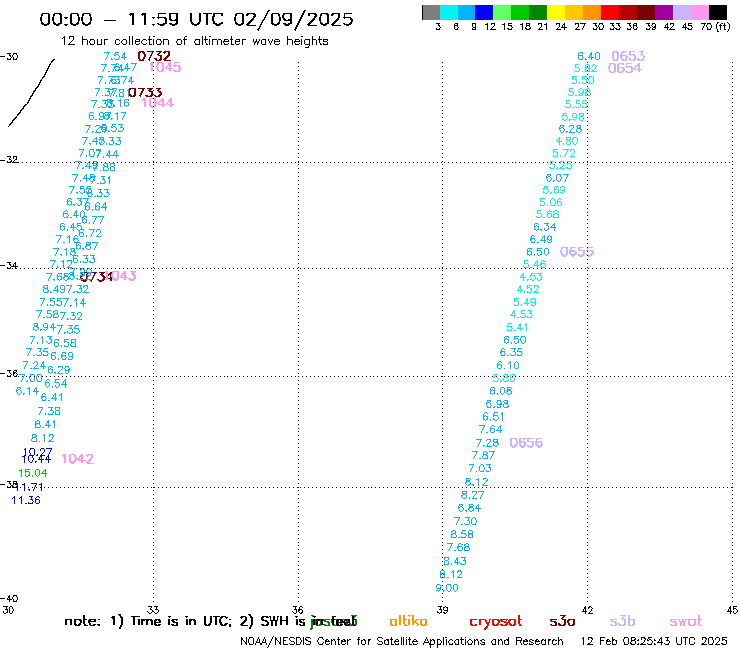Viewport: 740px width, 650px height.
Task: Click the swot timestamp 1044
Action: tap(158, 102)
